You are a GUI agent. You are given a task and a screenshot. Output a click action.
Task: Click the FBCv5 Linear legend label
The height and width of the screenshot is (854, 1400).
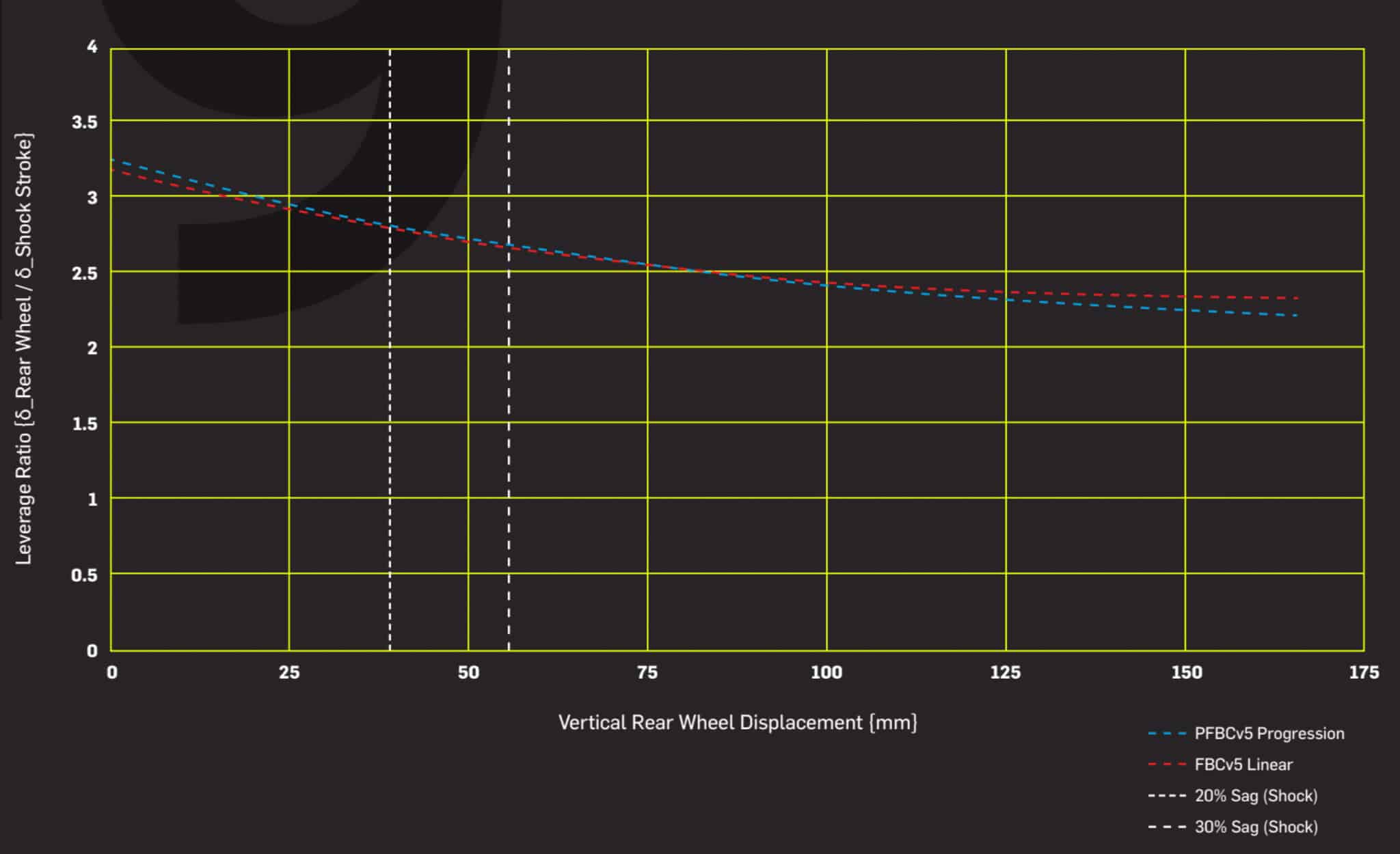click(1243, 765)
